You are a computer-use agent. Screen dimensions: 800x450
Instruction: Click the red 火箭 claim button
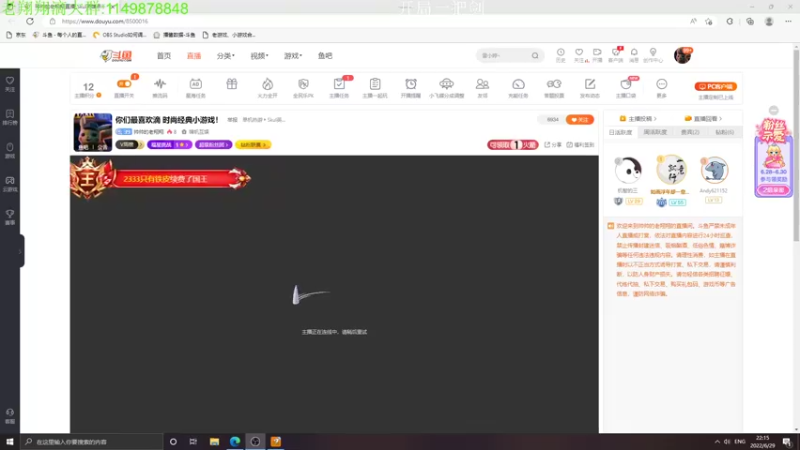coord(512,145)
